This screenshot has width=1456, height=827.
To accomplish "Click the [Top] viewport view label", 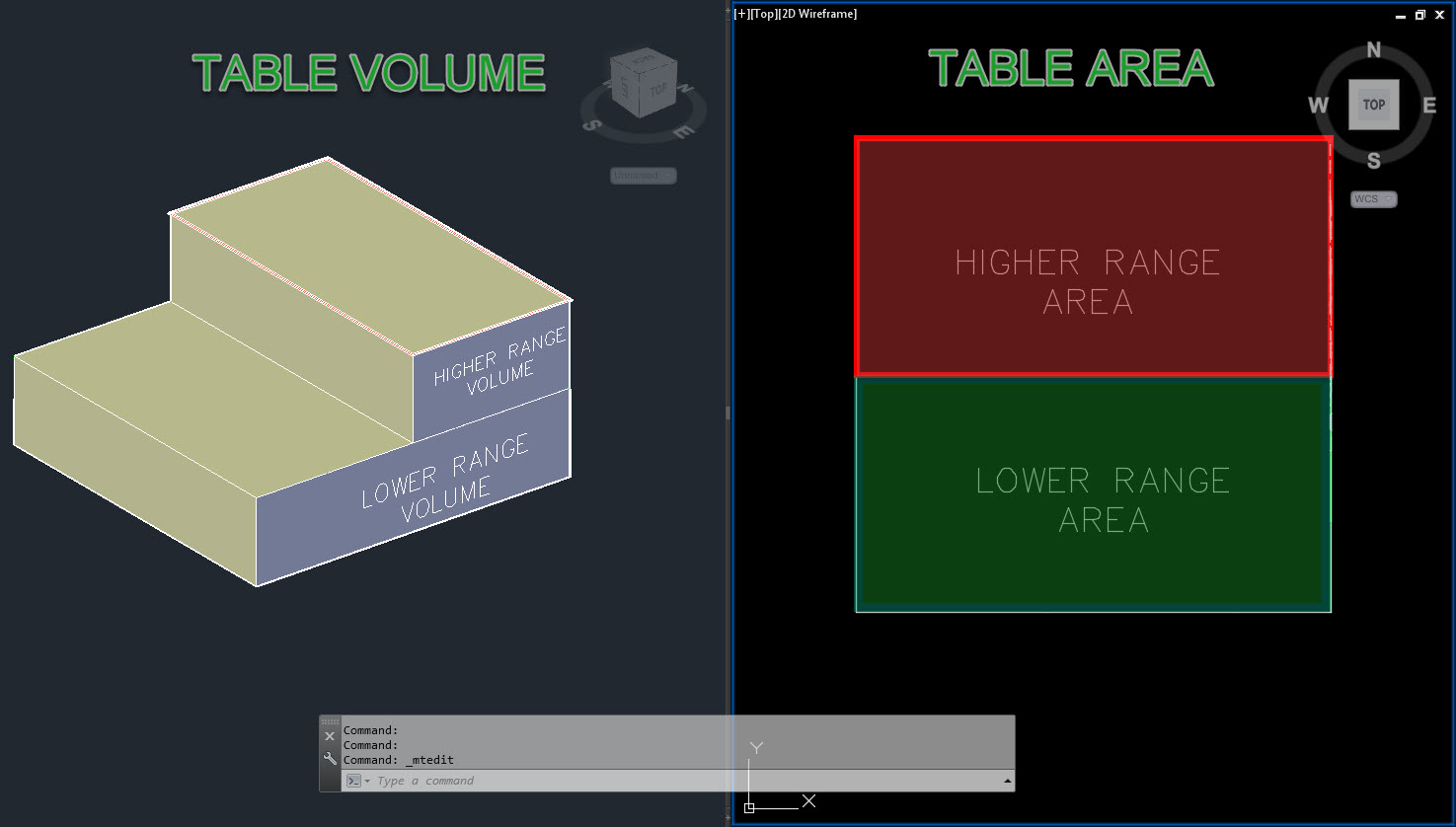I will (761, 14).
